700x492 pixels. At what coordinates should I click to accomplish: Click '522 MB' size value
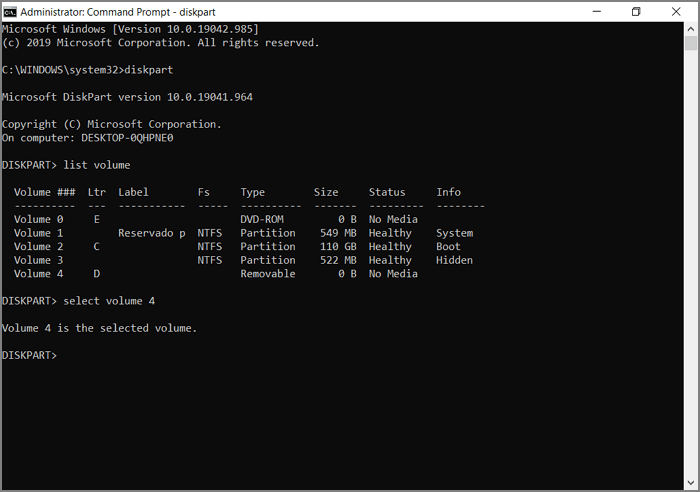pyautogui.click(x=338, y=260)
